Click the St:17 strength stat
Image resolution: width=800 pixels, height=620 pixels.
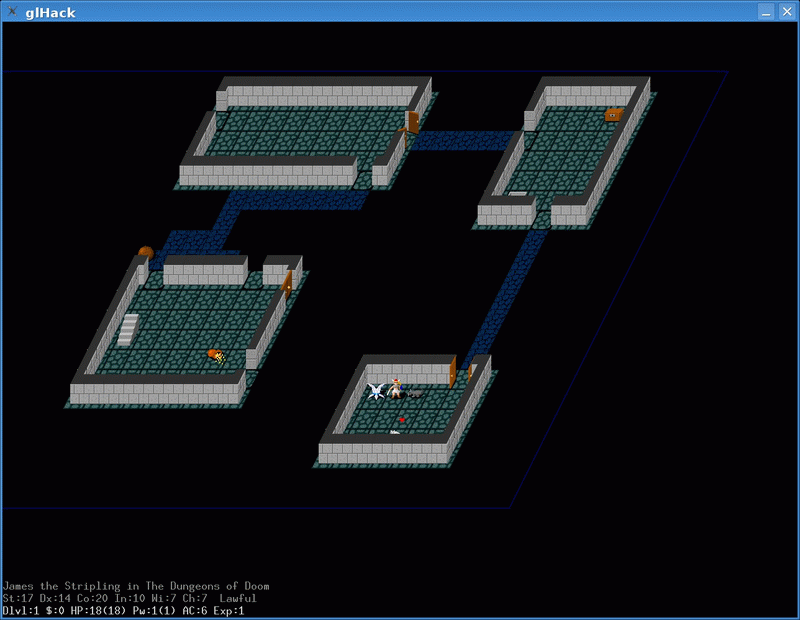pos(18,598)
